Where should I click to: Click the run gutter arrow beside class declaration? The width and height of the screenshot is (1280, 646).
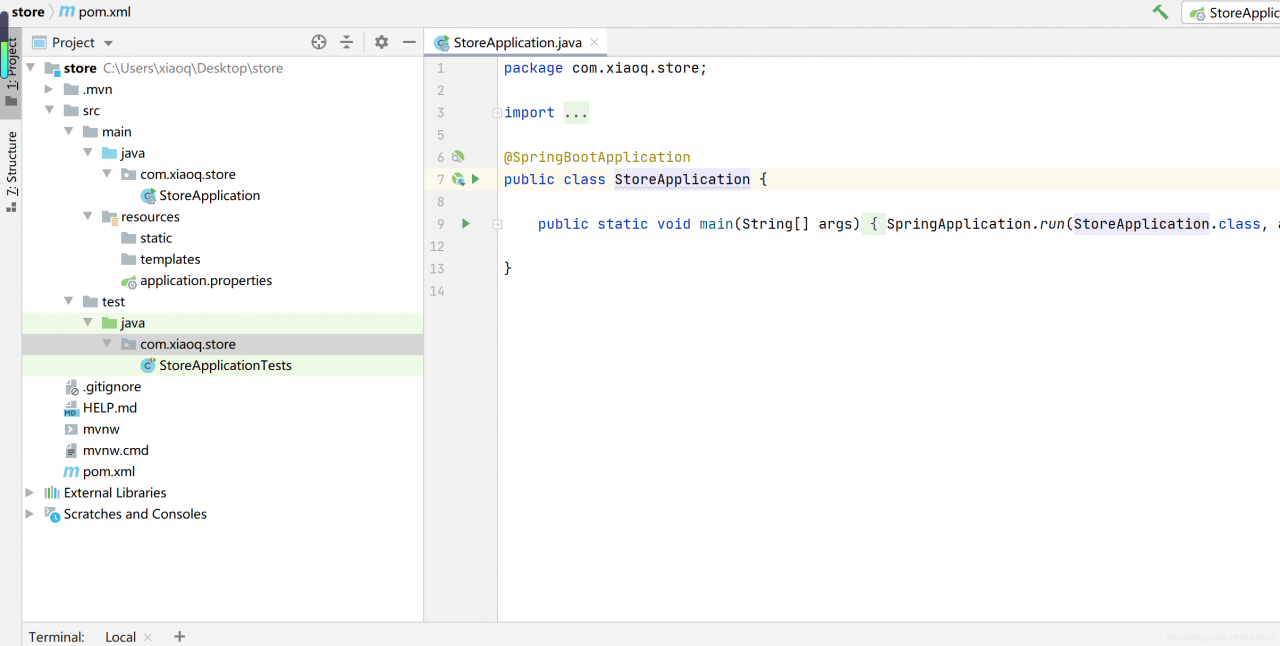click(x=476, y=179)
